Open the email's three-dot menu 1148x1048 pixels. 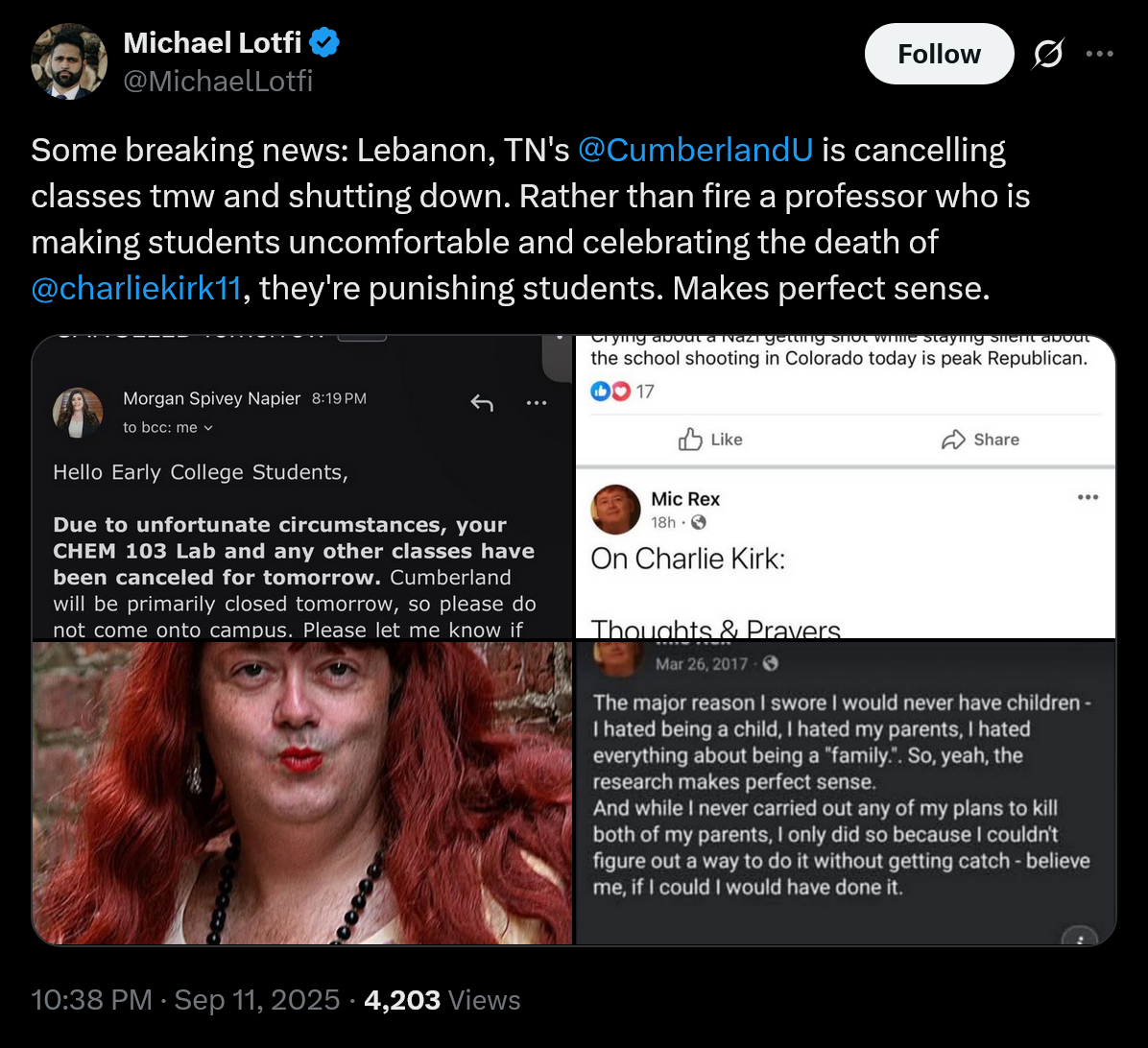536,404
